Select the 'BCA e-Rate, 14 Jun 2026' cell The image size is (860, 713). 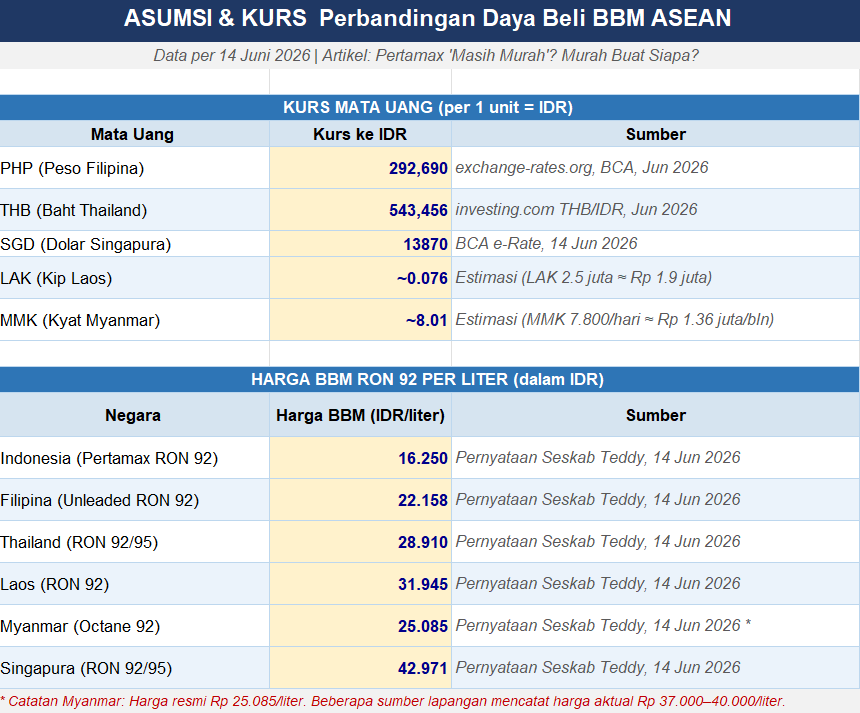[x=655, y=244]
